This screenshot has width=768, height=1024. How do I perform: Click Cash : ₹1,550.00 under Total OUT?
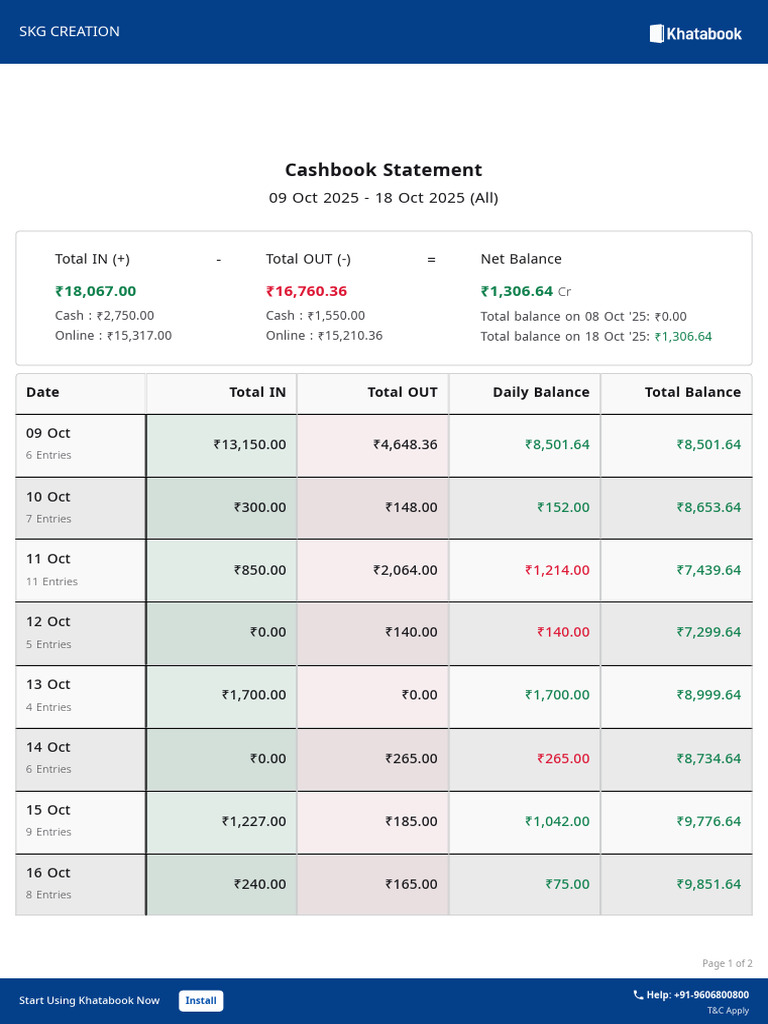tap(315, 315)
